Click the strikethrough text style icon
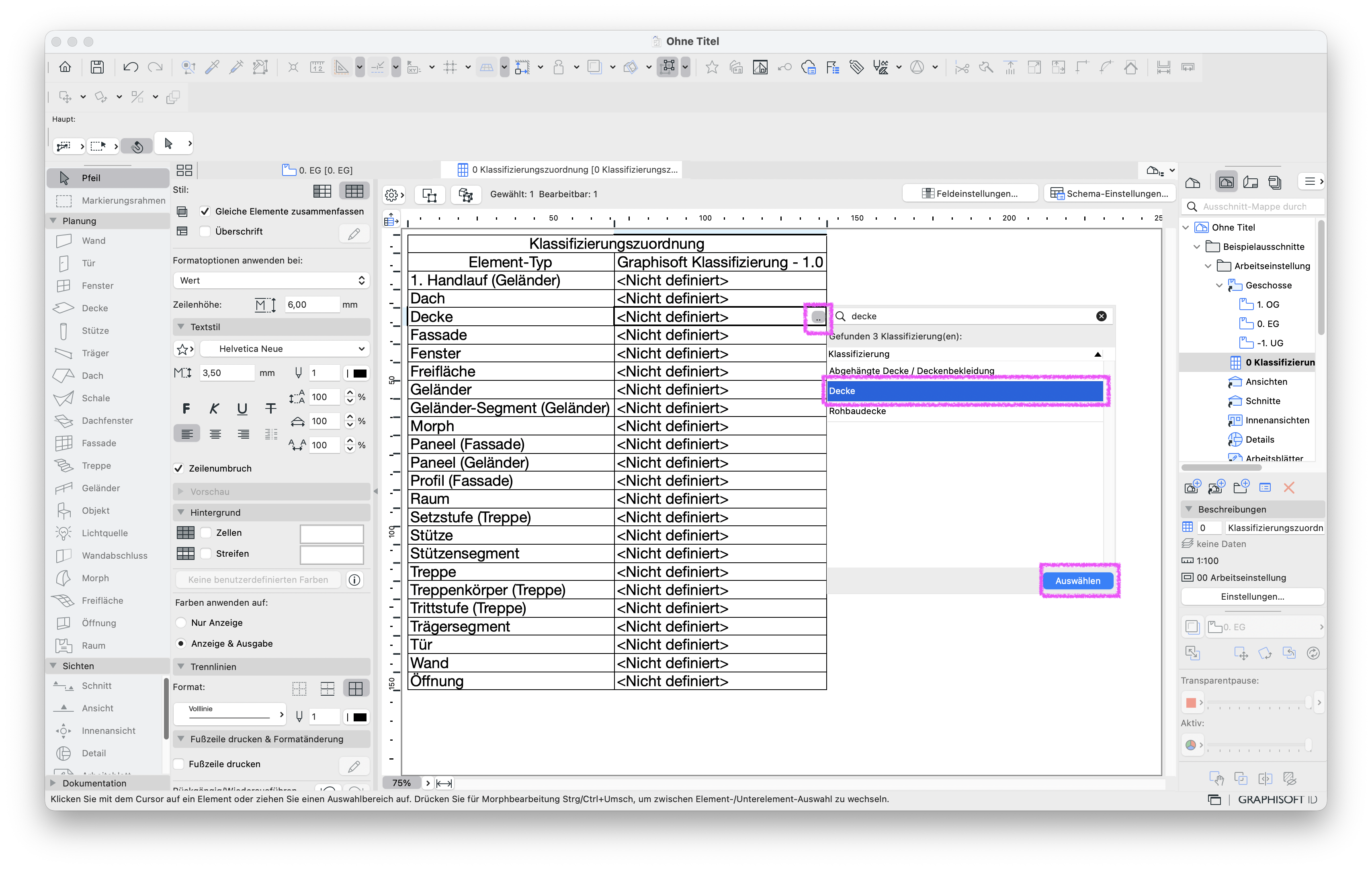 pos(270,408)
